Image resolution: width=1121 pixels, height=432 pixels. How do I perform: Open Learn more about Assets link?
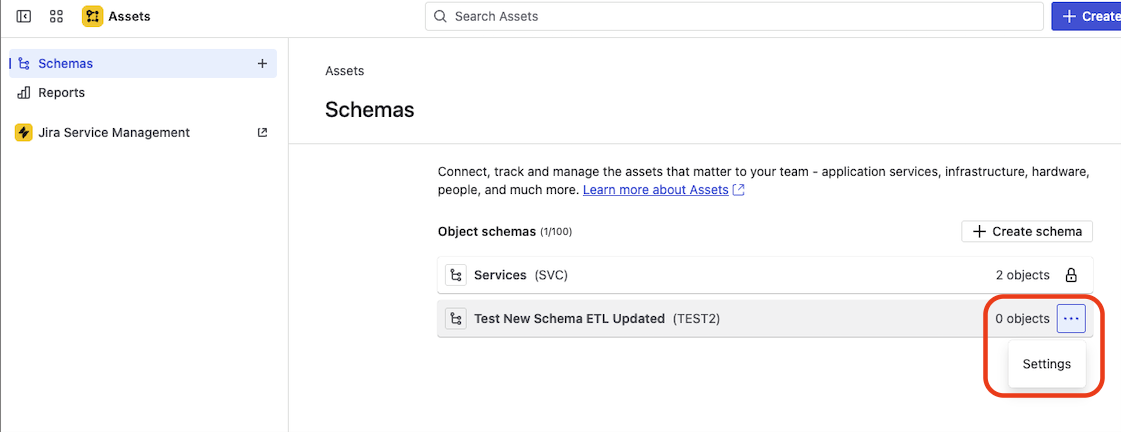656,190
